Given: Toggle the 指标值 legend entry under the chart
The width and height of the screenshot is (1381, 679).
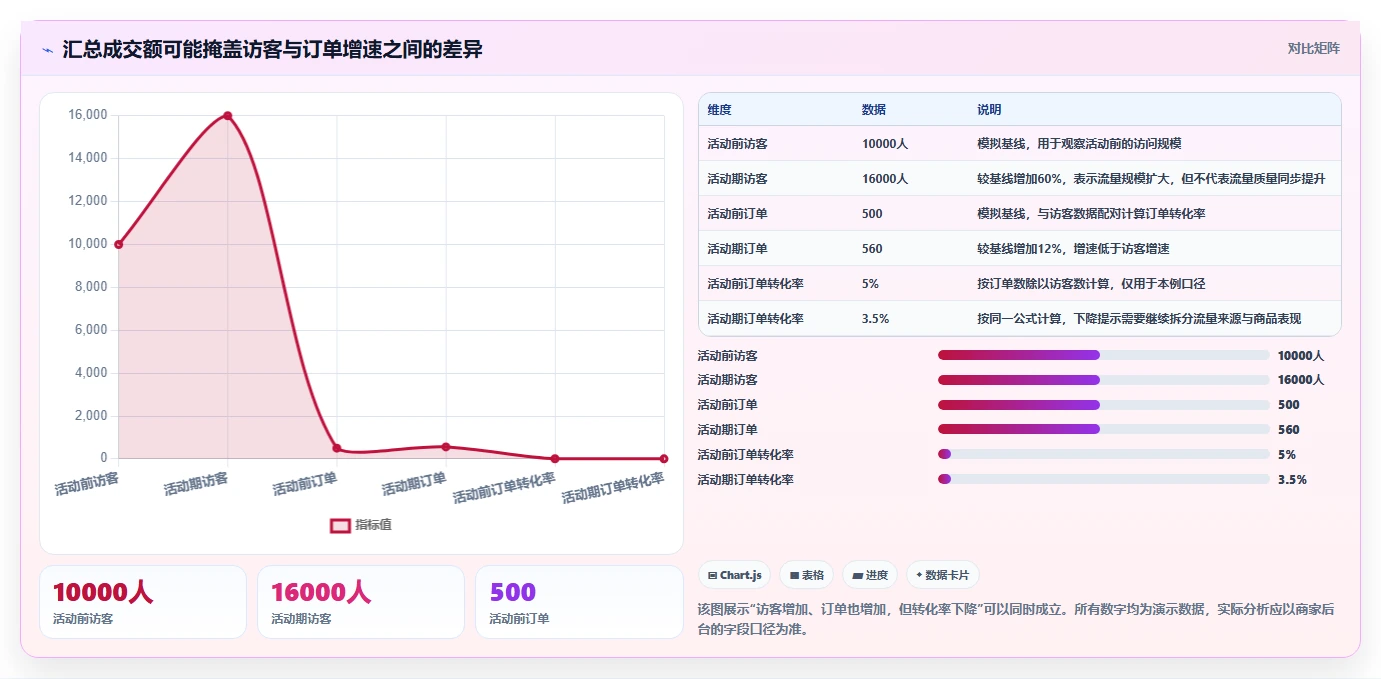Looking at the screenshot, I should pos(361,525).
